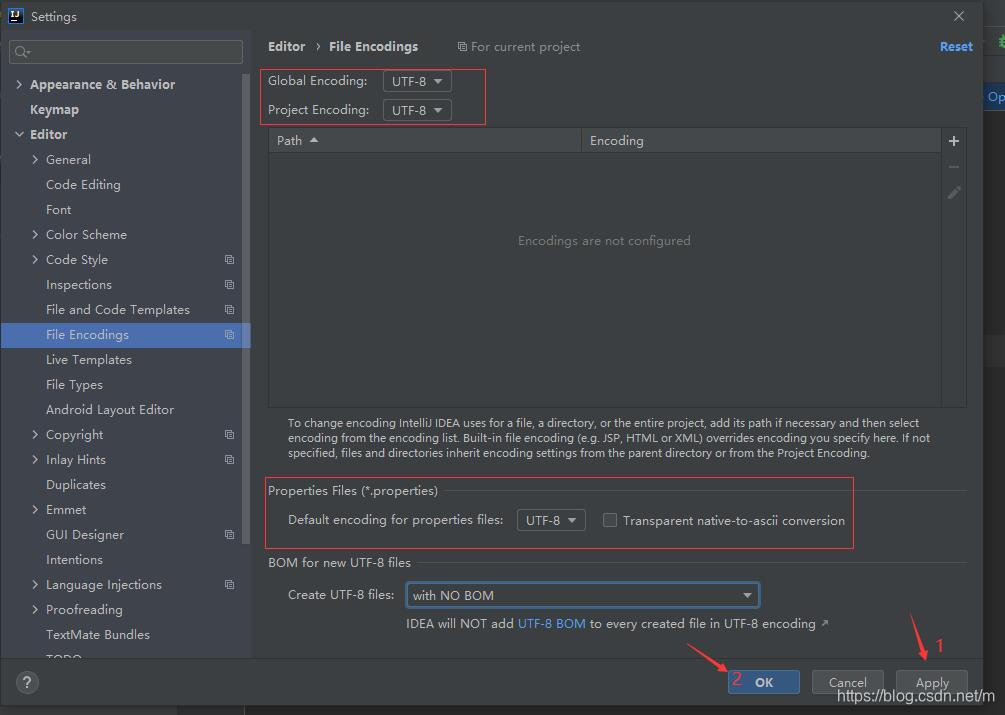Open TextMate Bundles settings
The height and width of the screenshot is (715, 1005).
click(97, 634)
